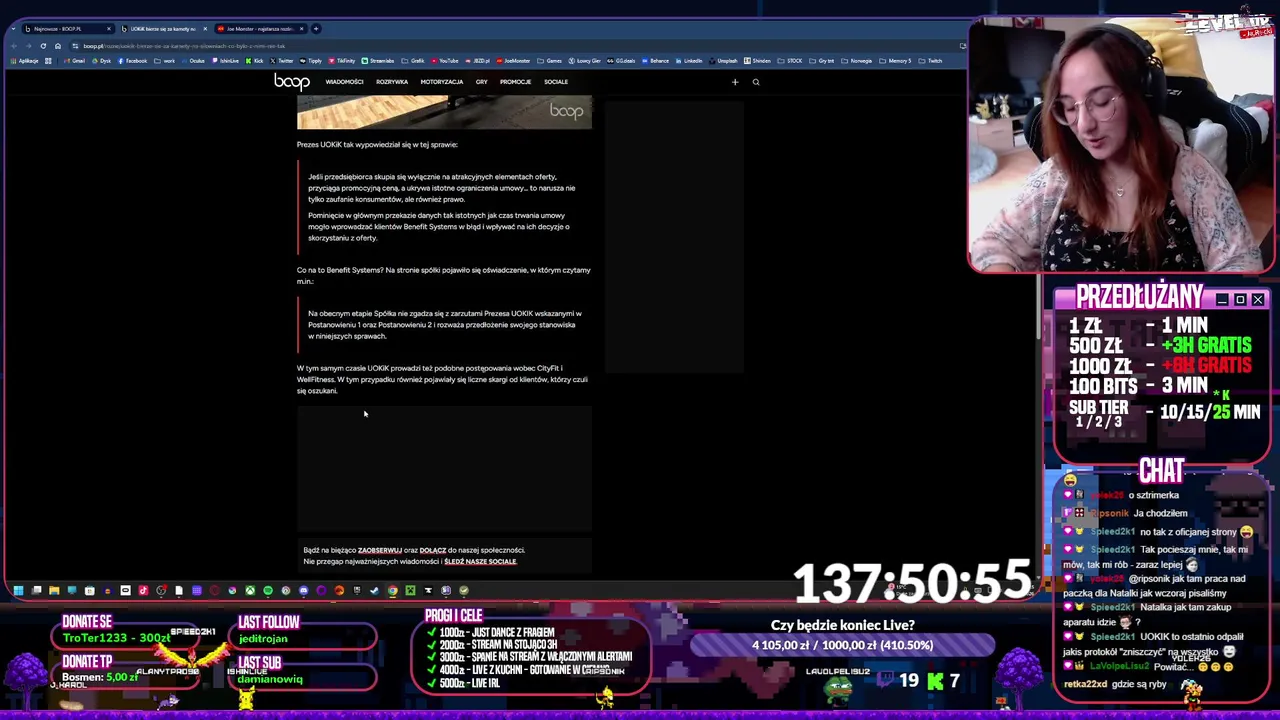The width and height of the screenshot is (1280, 720).
Task: Expand the 'Twitch' bookmark folder
Action: (930, 61)
